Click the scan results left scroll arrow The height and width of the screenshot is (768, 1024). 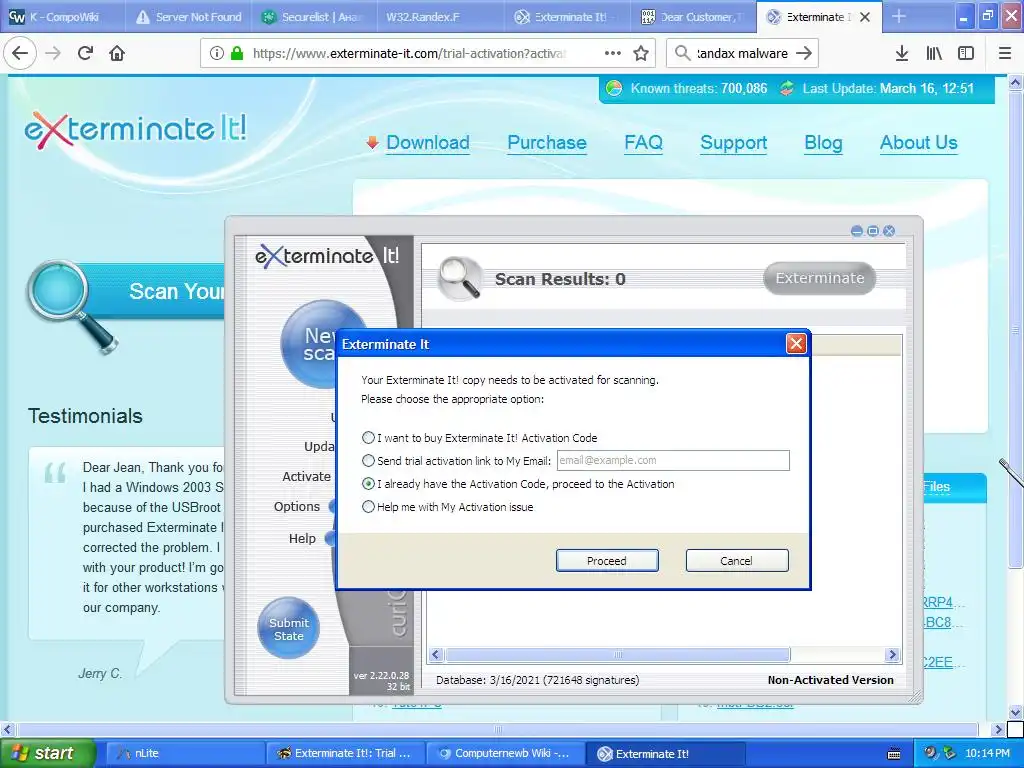(x=436, y=654)
